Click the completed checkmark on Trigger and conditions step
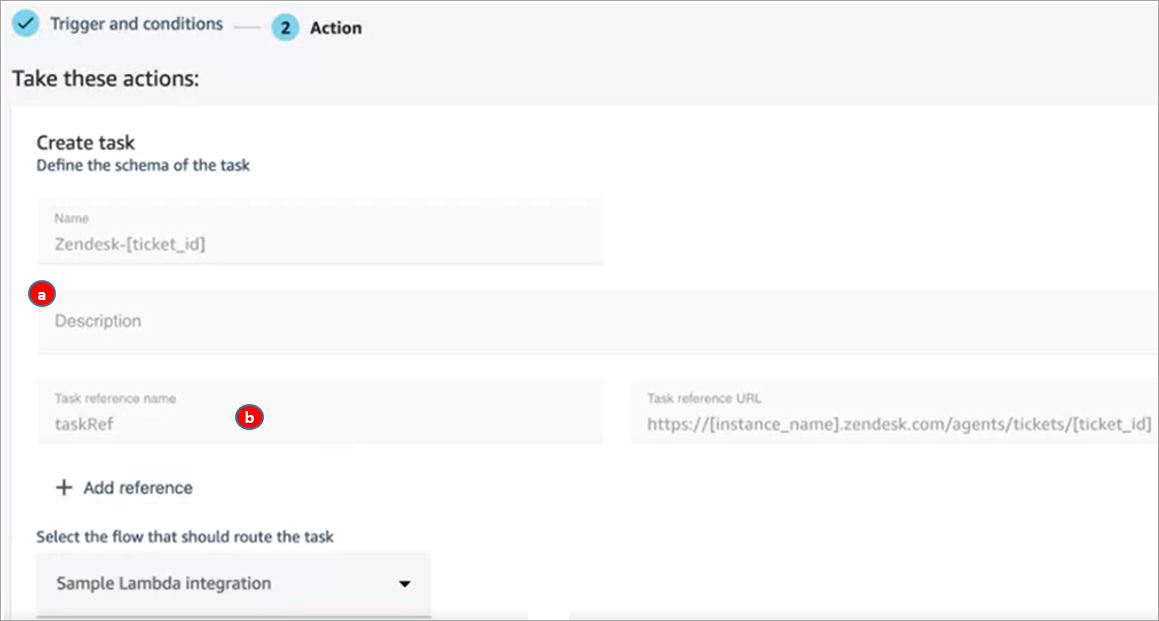 click(x=25, y=23)
